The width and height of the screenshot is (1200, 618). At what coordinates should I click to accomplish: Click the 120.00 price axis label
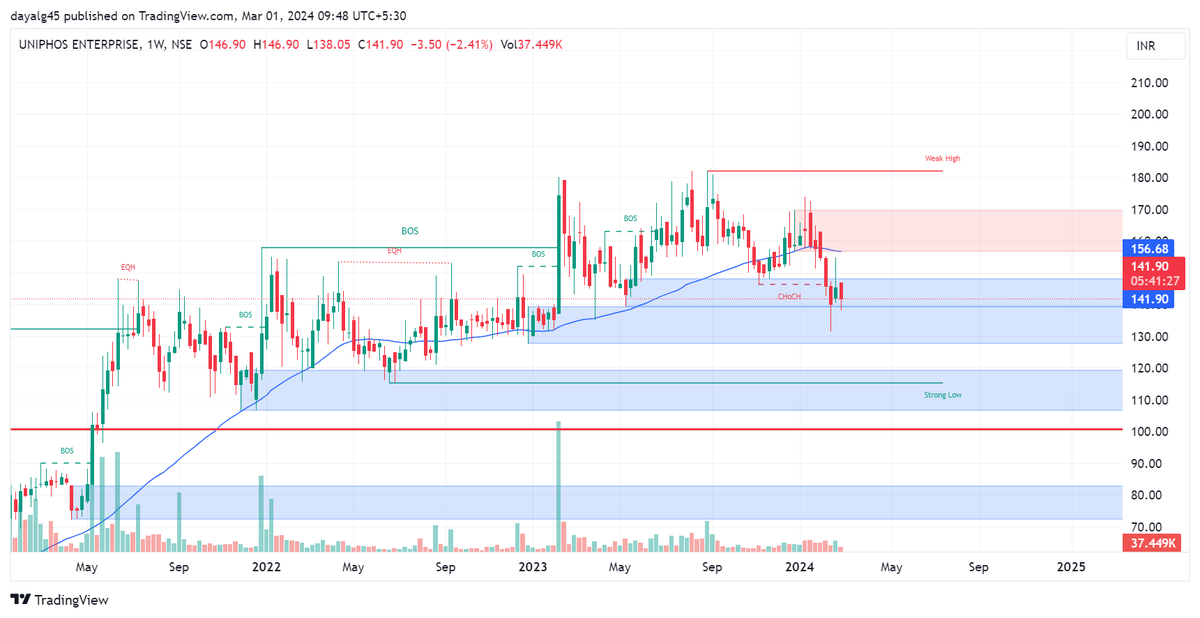[x=1150, y=368]
